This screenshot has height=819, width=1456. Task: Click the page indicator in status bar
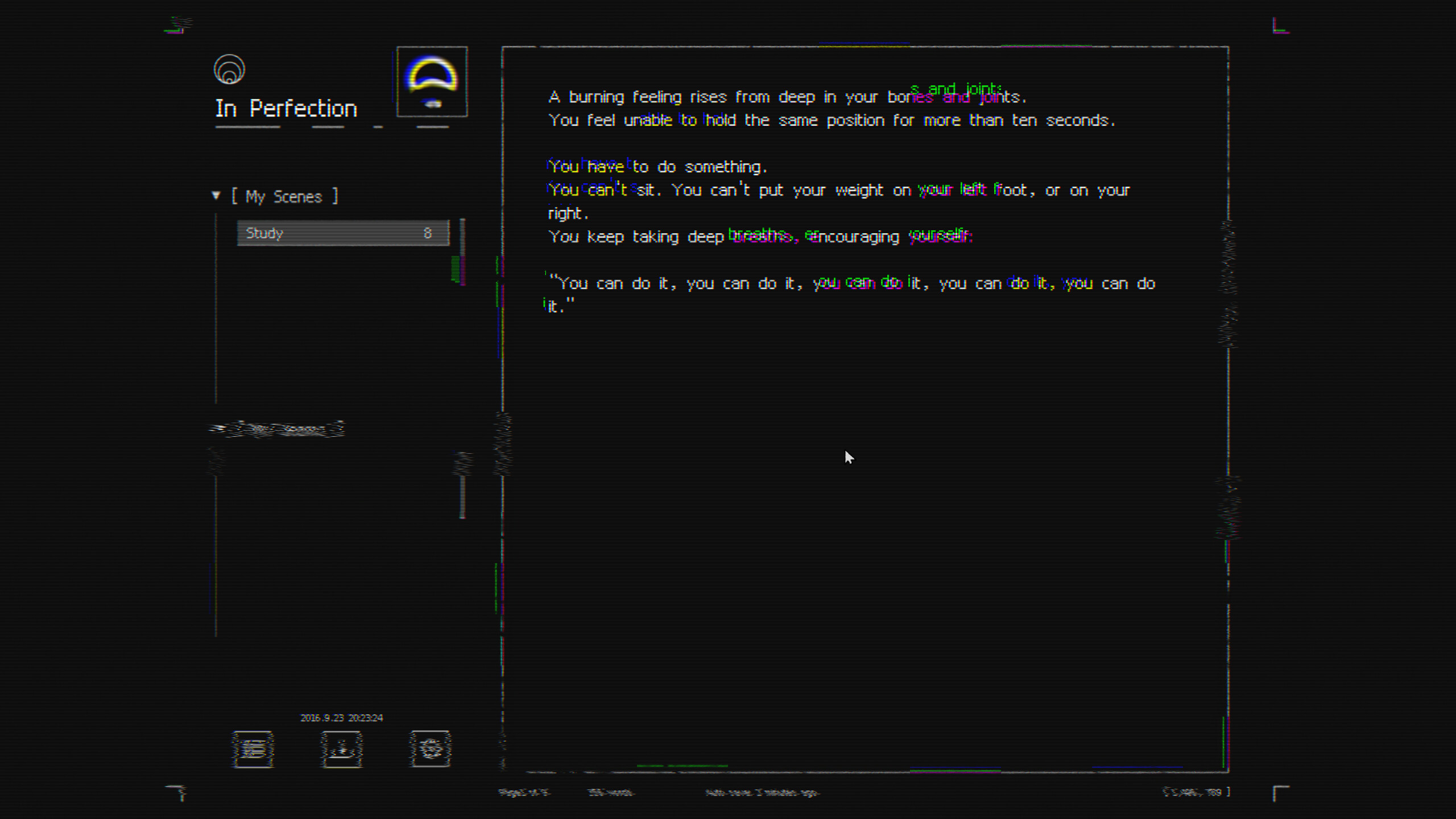point(524,792)
